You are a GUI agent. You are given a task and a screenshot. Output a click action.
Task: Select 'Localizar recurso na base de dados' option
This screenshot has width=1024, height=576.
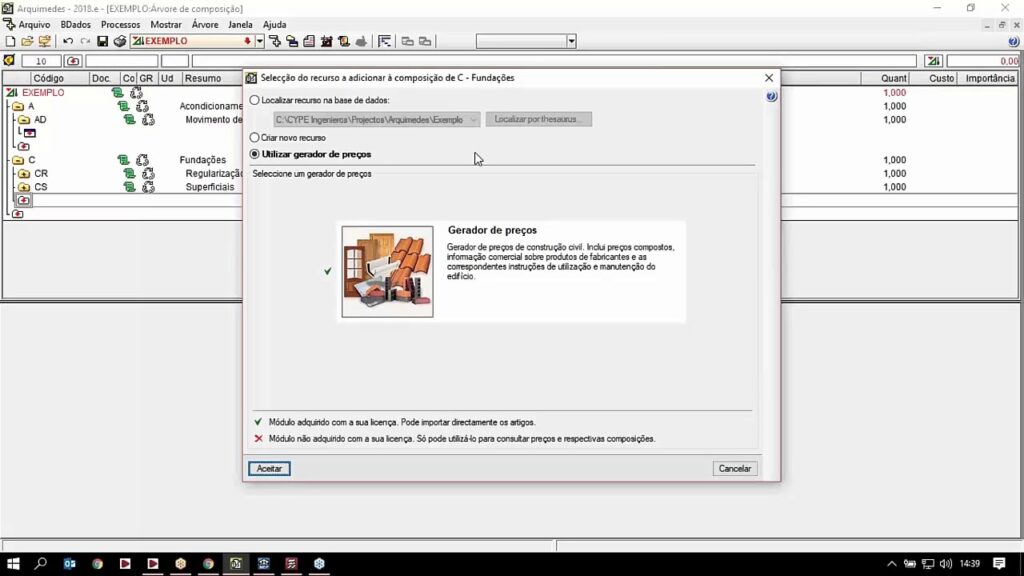[254, 100]
